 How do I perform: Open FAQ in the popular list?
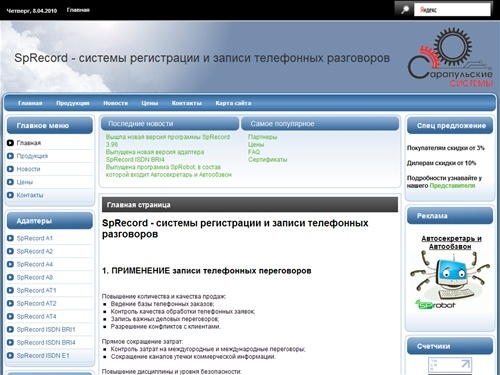pyautogui.click(x=254, y=152)
